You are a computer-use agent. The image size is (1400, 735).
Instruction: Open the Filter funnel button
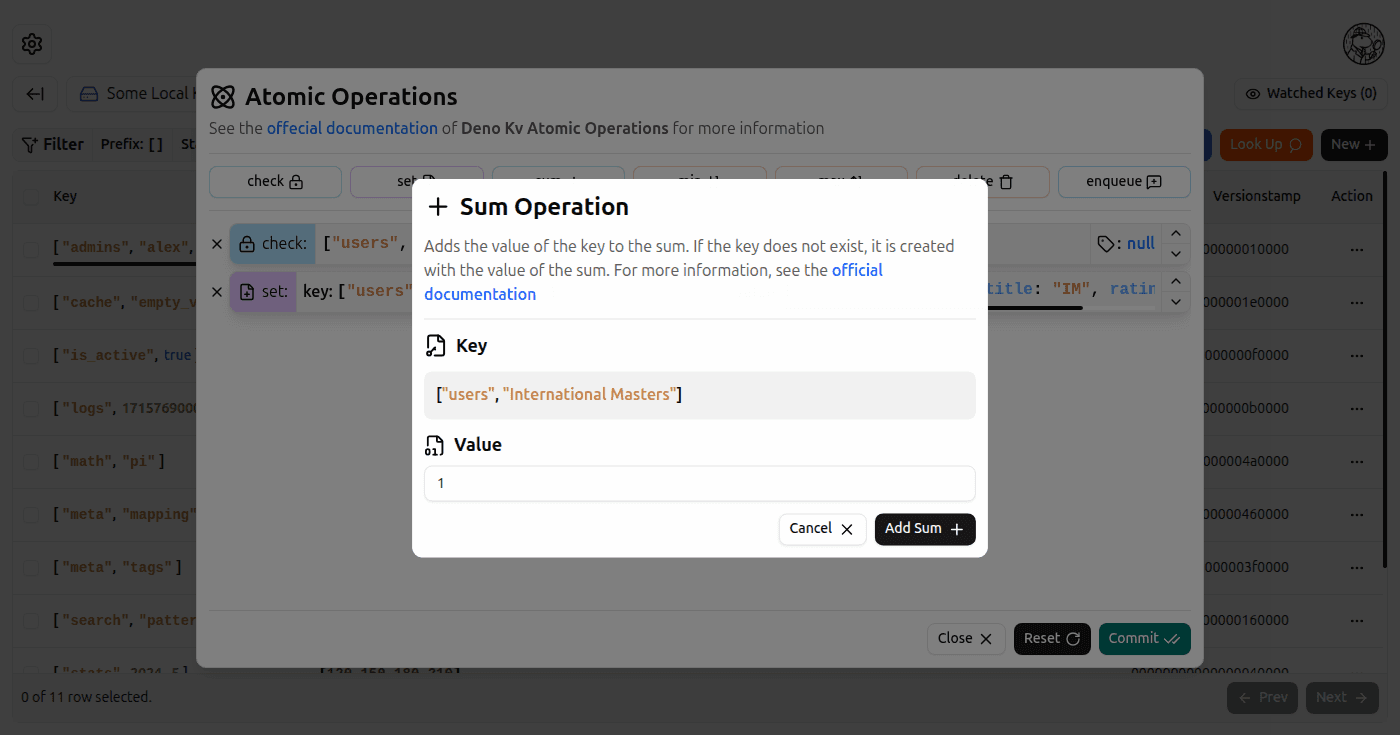tap(53, 145)
